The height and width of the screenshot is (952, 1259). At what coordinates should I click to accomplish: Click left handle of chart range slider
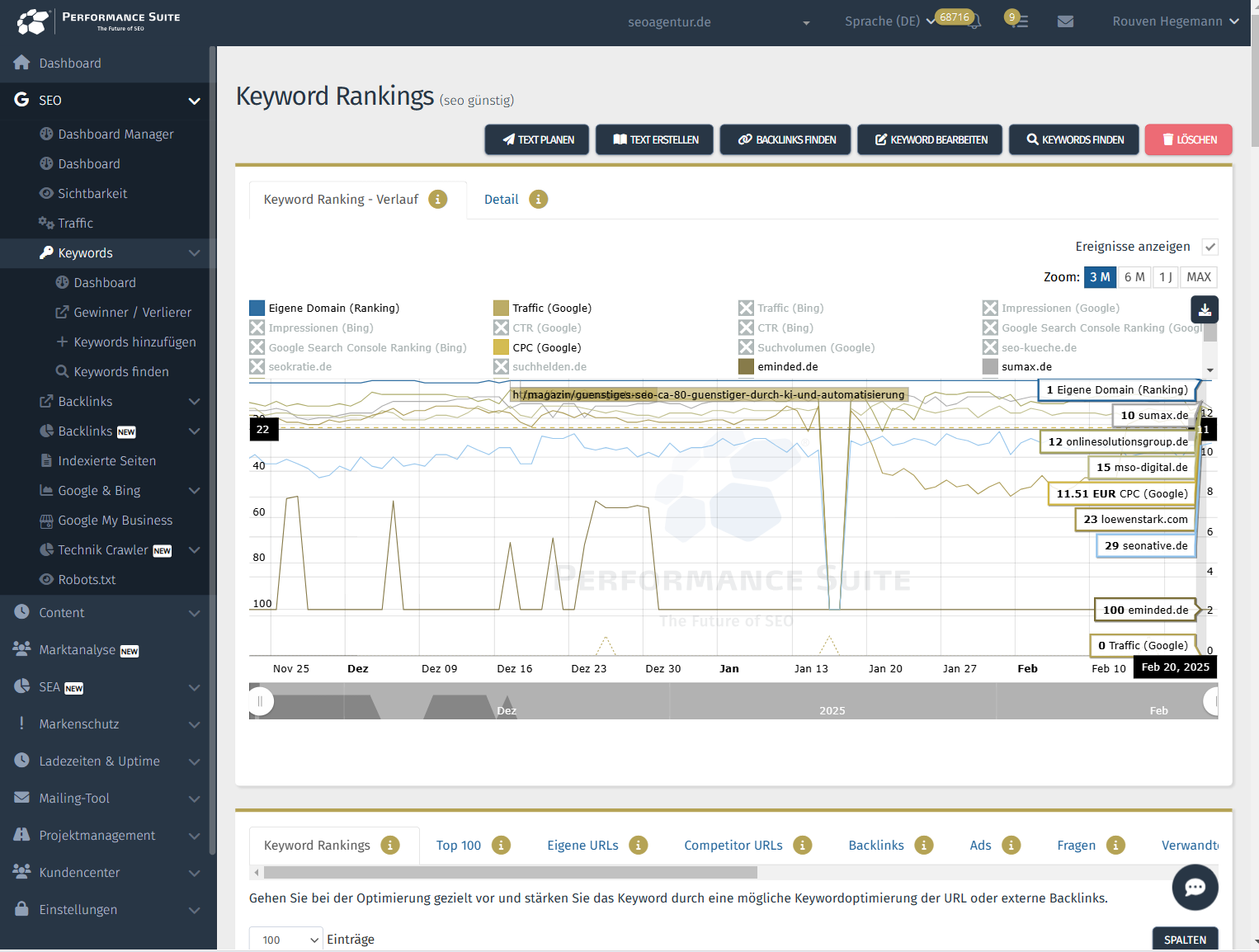coord(260,701)
